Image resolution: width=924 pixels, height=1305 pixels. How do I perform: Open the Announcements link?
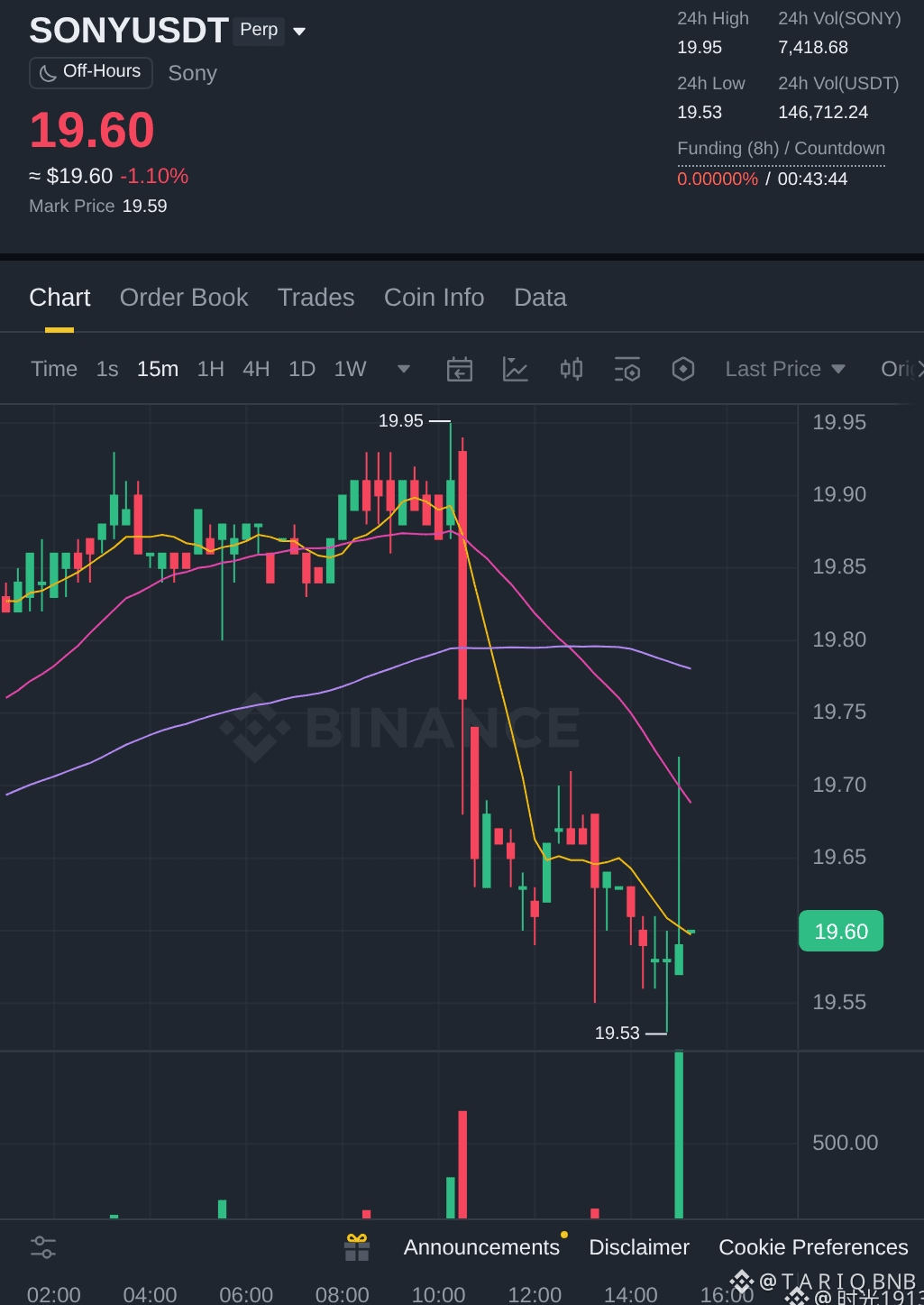(481, 1247)
